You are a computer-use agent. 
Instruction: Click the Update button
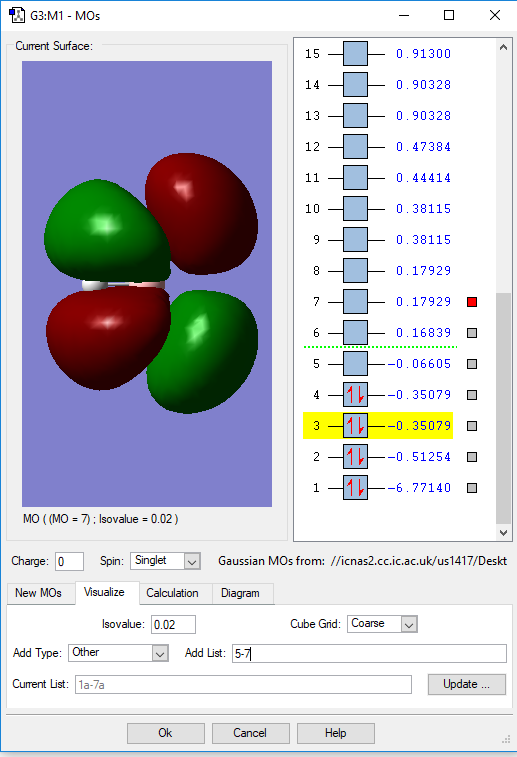[x=467, y=684]
